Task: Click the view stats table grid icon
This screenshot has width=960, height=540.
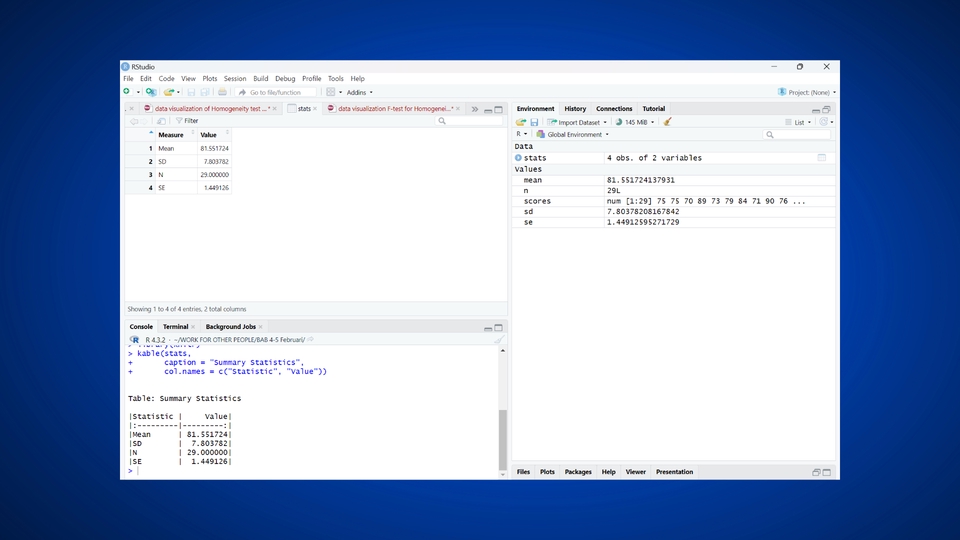Action: pos(822,158)
